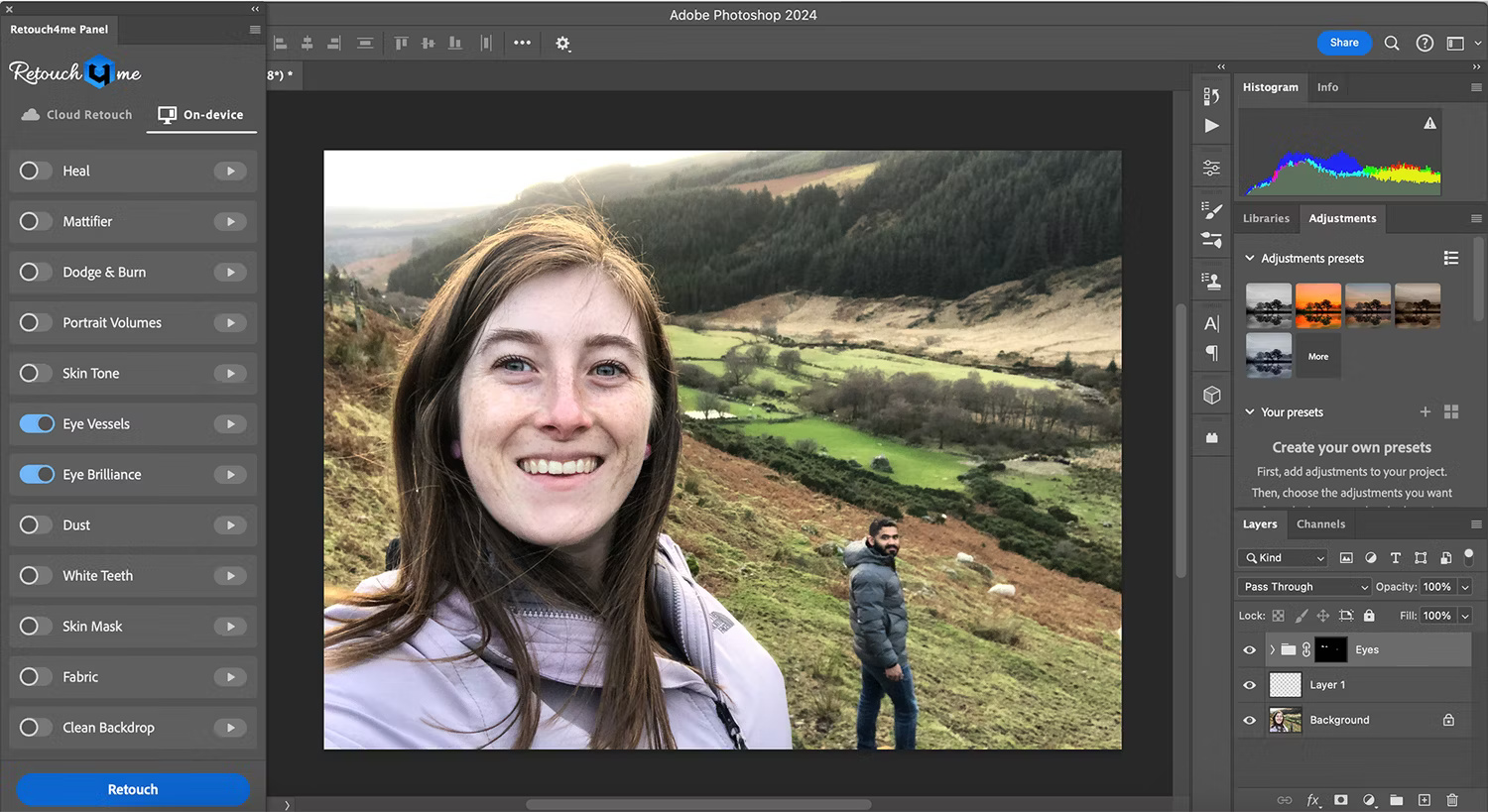Click the Add layer mask icon
Viewport: 1488px width, 812px height.
click(1340, 800)
